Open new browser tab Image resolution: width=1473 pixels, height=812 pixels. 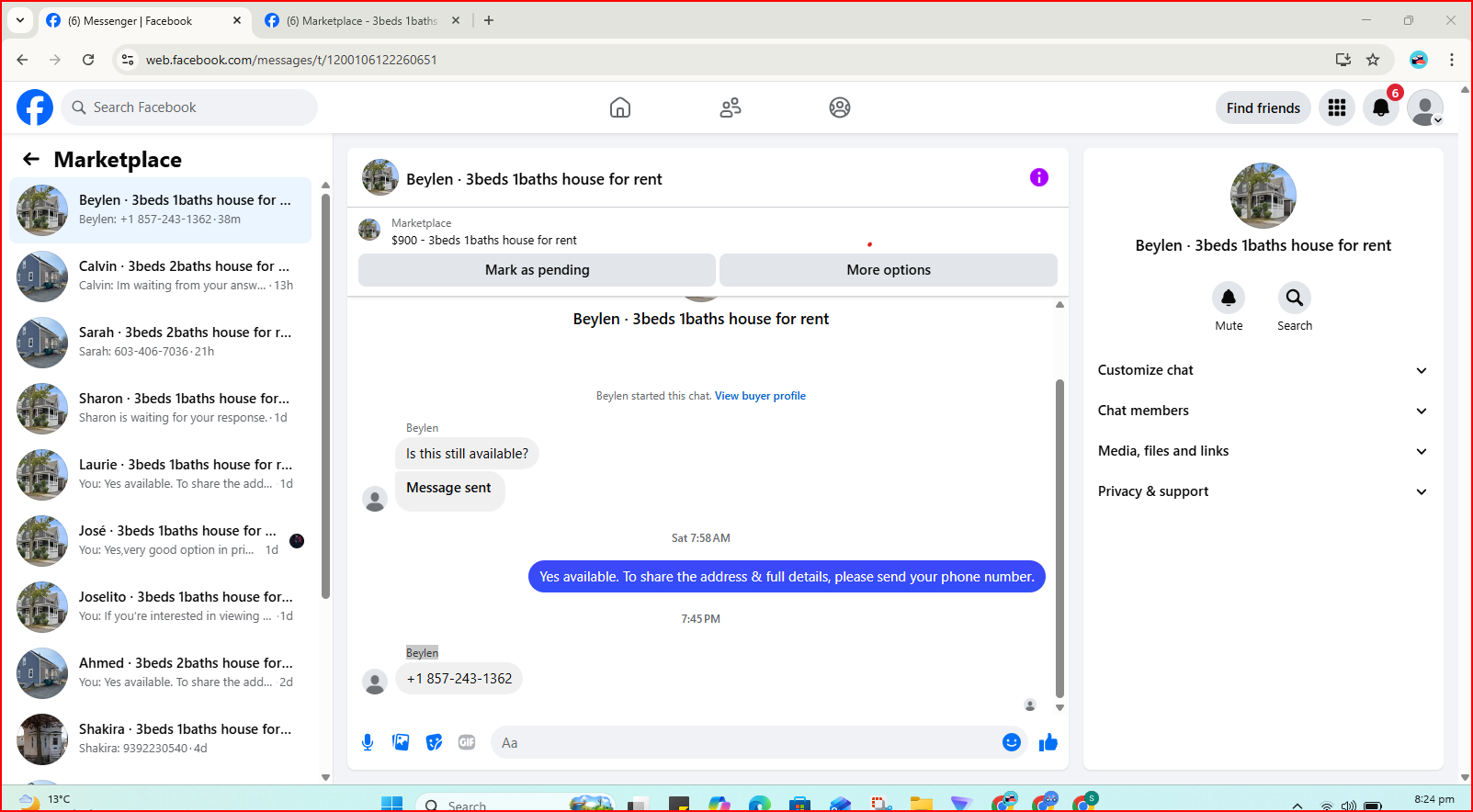[x=489, y=20]
